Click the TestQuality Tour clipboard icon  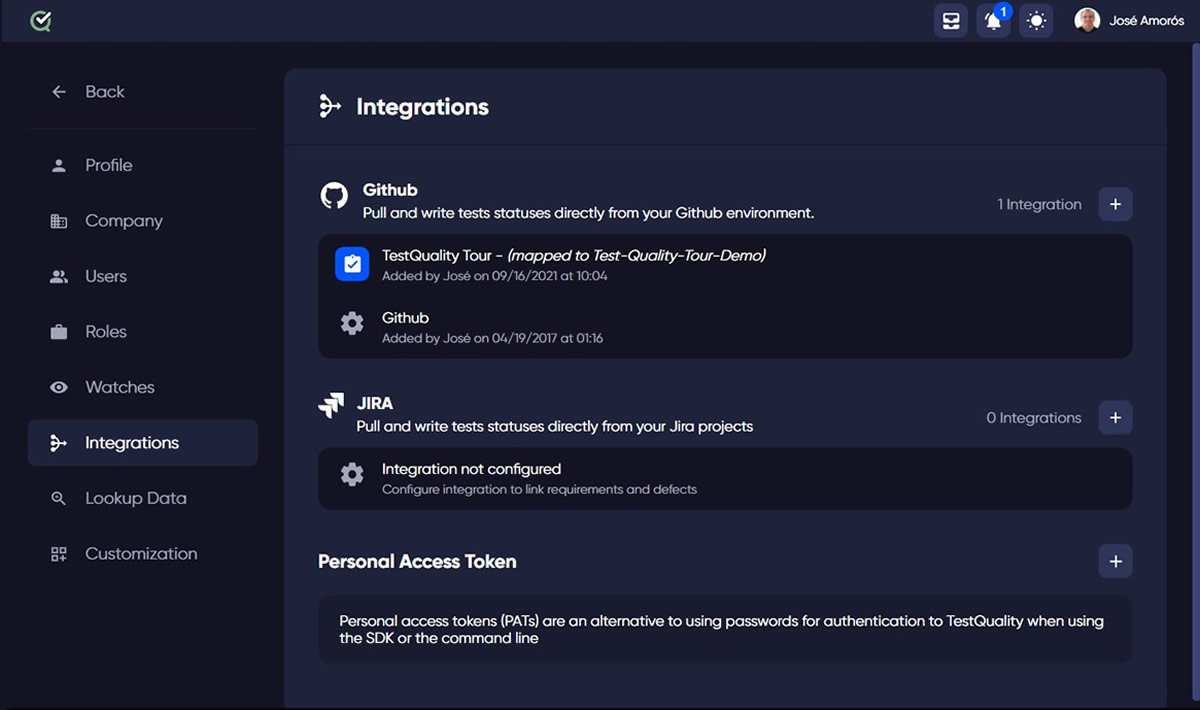coord(352,264)
